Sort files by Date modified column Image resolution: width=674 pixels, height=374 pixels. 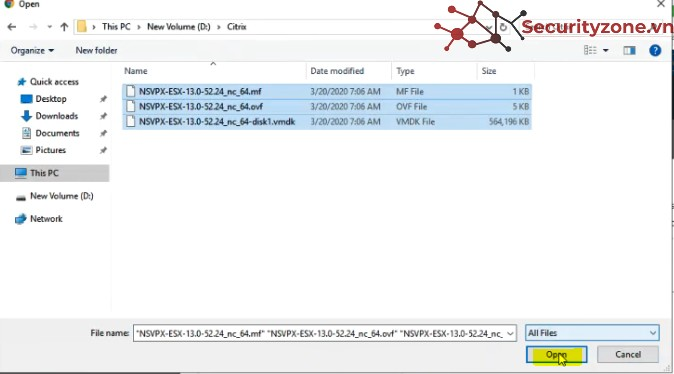337,71
